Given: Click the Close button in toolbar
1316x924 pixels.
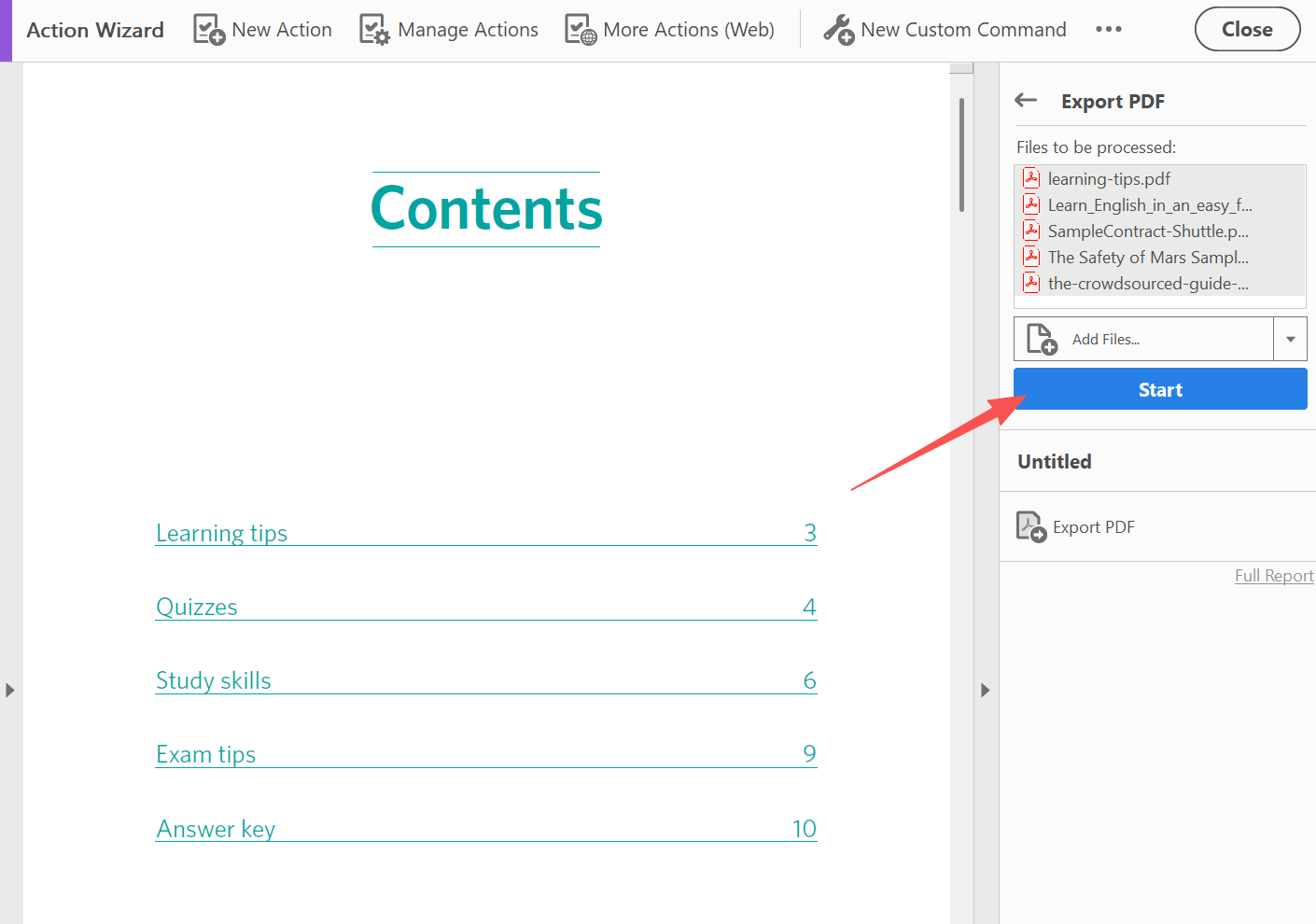Looking at the screenshot, I should [x=1247, y=30].
